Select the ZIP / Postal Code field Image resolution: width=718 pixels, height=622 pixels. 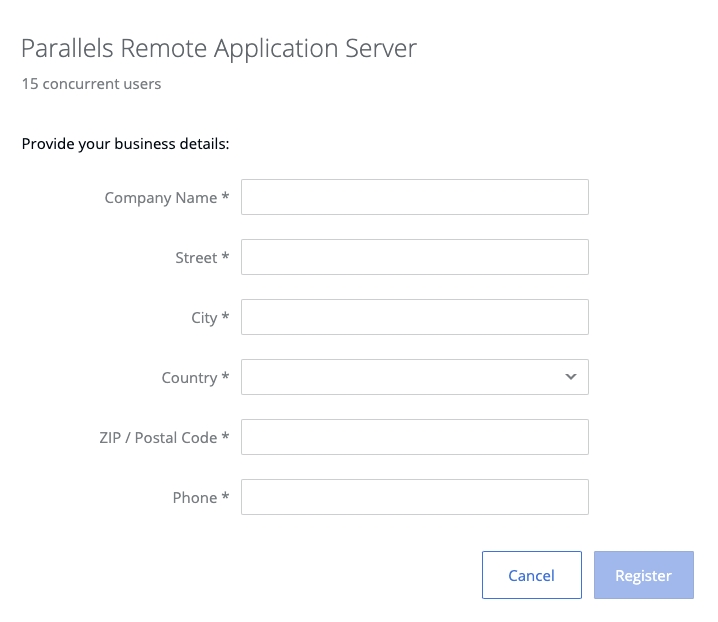click(414, 437)
